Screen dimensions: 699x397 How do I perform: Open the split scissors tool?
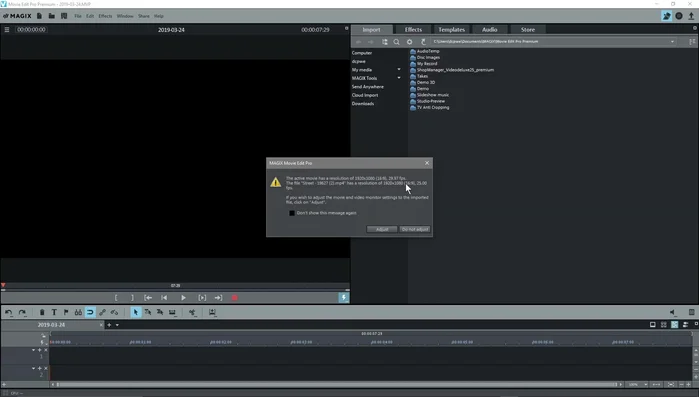192,312
